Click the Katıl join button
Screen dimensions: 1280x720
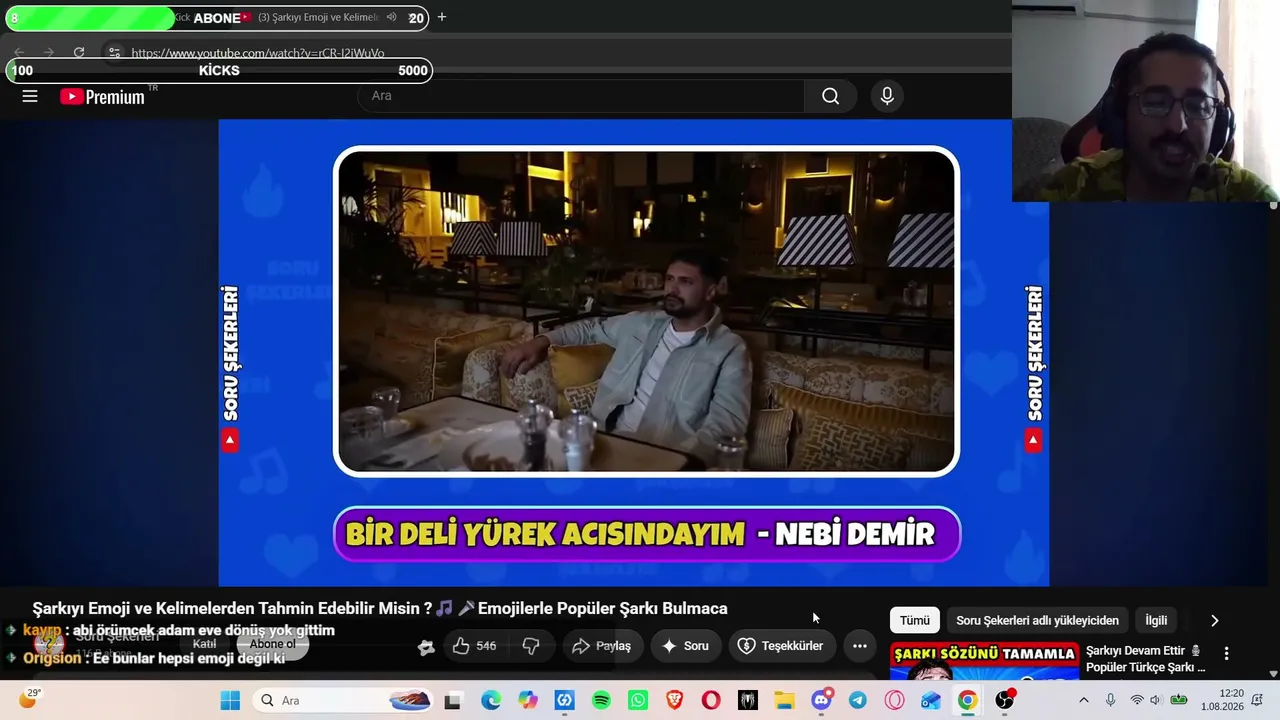(204, 644)
